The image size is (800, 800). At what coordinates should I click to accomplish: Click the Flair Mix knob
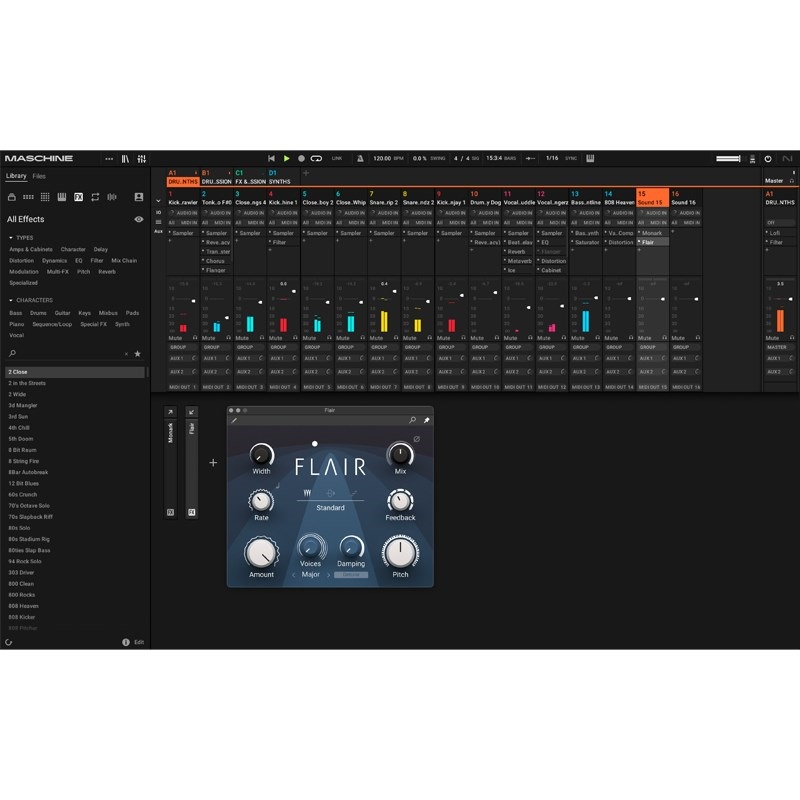[x=401, y=454]
